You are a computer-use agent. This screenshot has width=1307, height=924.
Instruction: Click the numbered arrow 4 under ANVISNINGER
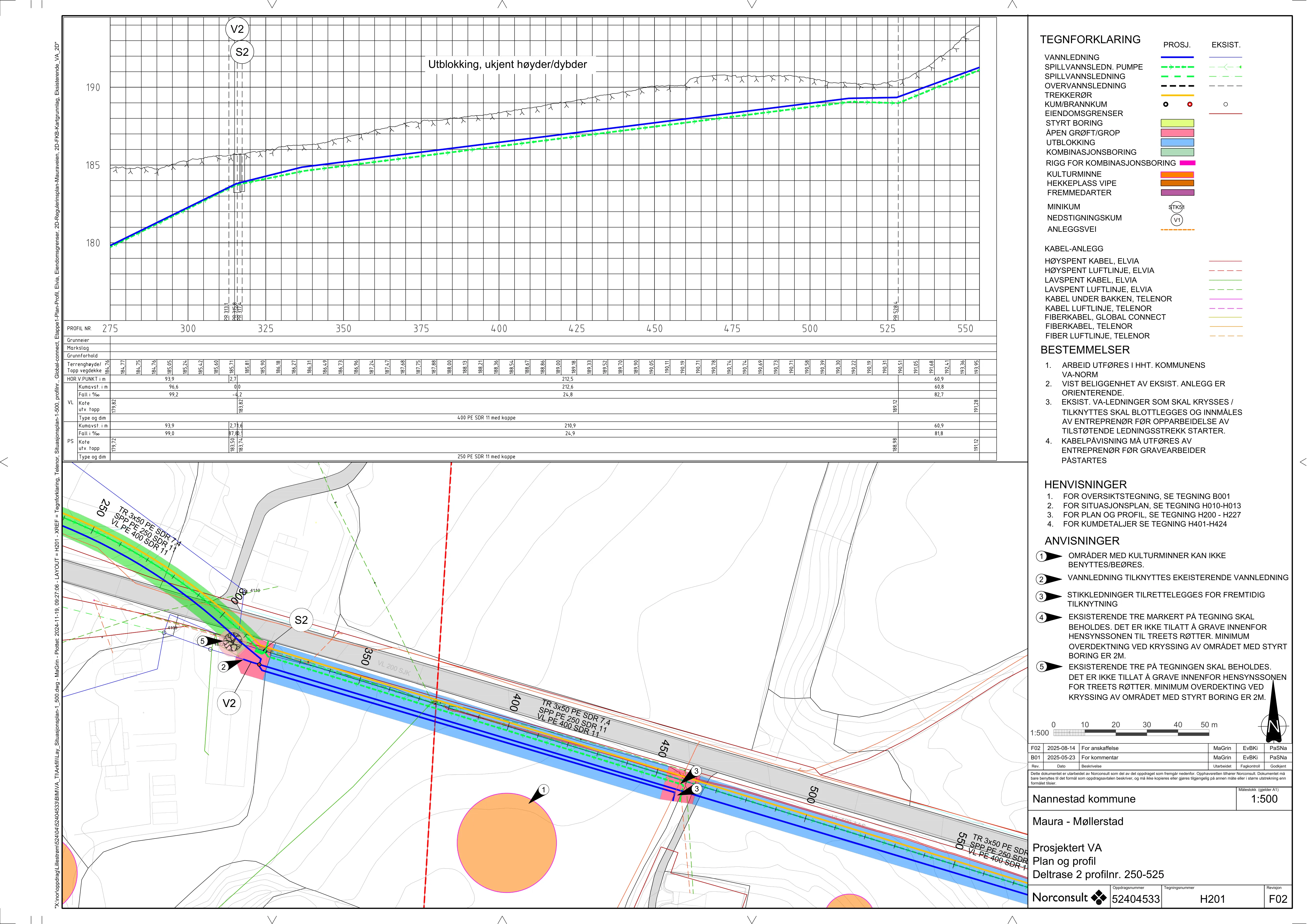[x=1049, y=617]
